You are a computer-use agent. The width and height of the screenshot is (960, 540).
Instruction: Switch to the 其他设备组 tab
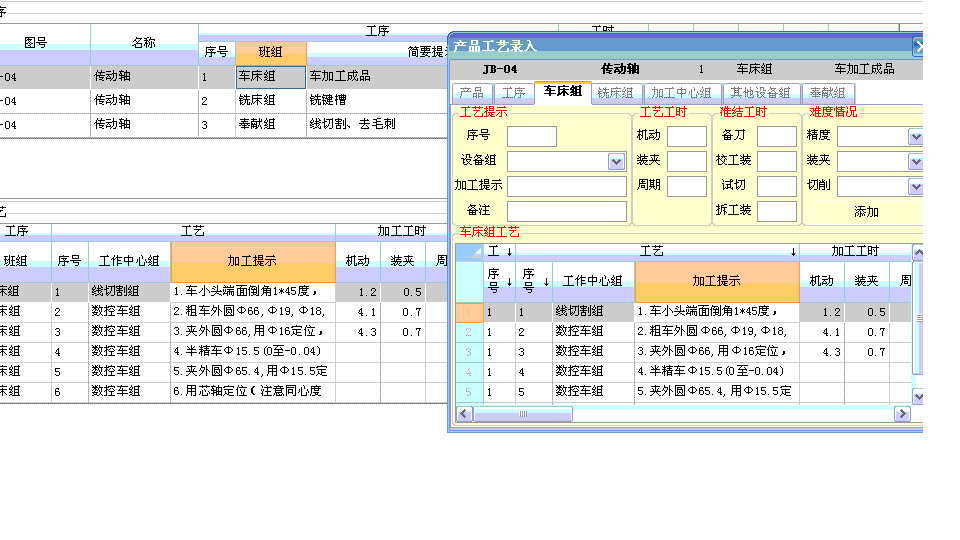pos(760,93)
